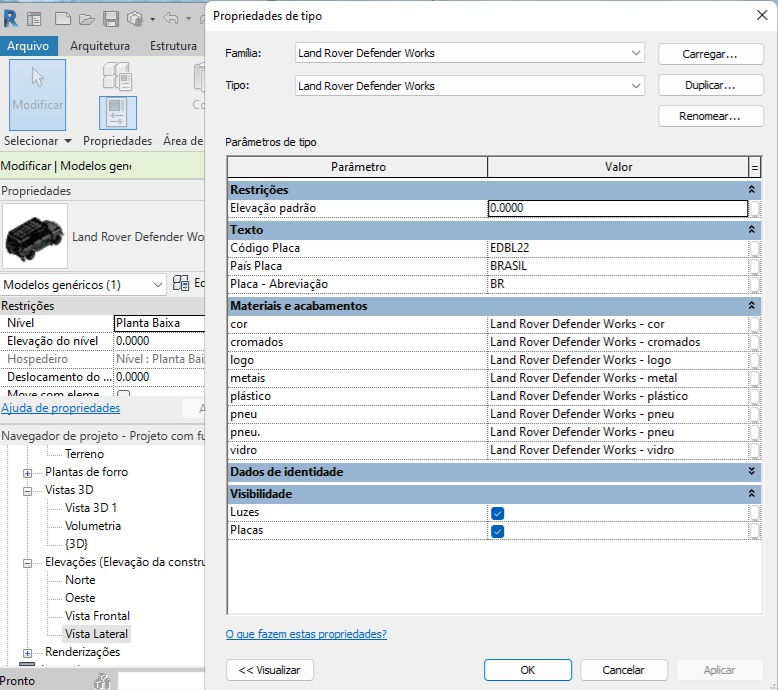Click the Código Placa value EDBL22
The height and width of the screenshot is (690, 778).
(x=618, y=248)
